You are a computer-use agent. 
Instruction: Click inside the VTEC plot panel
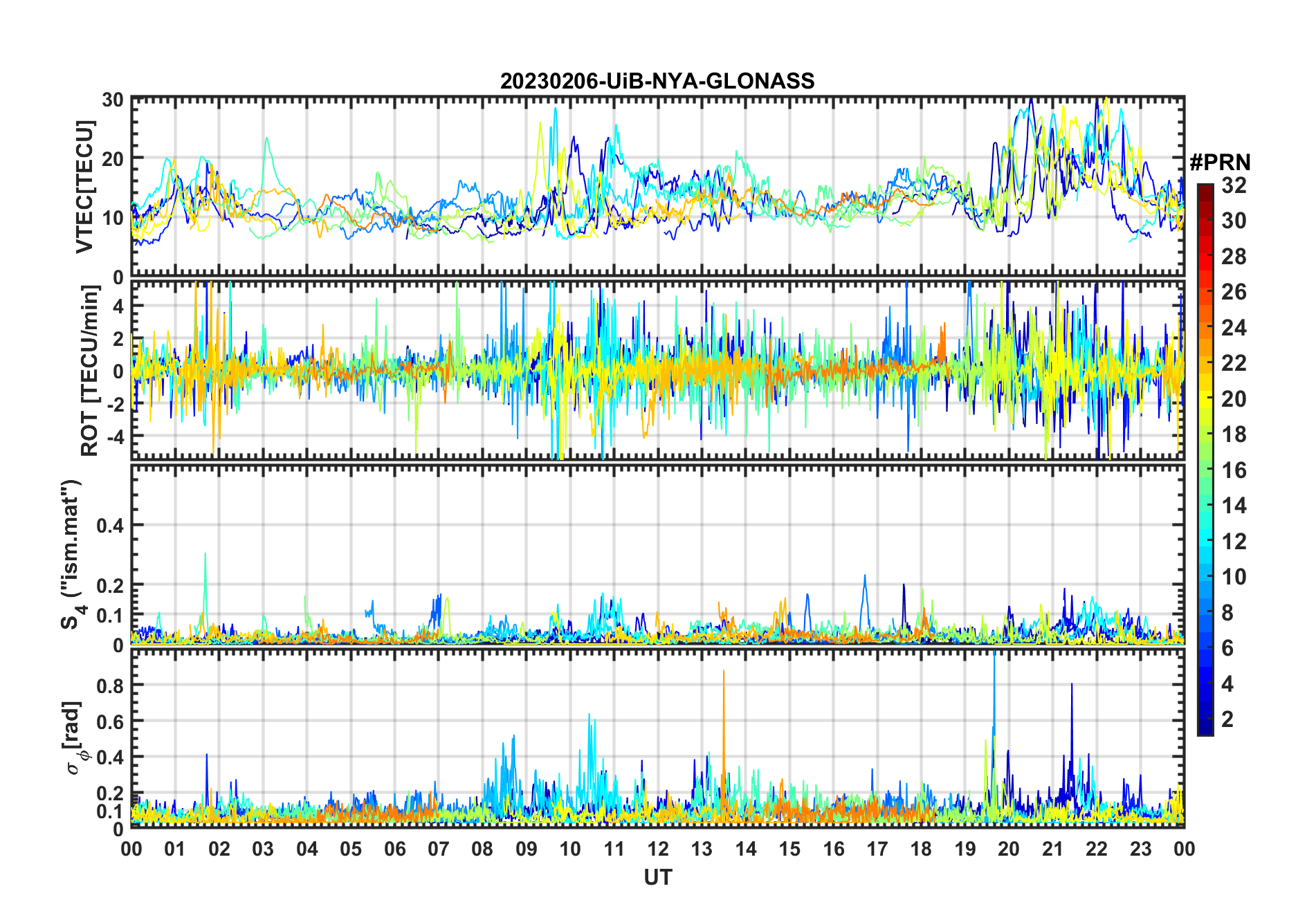(657, 187)
